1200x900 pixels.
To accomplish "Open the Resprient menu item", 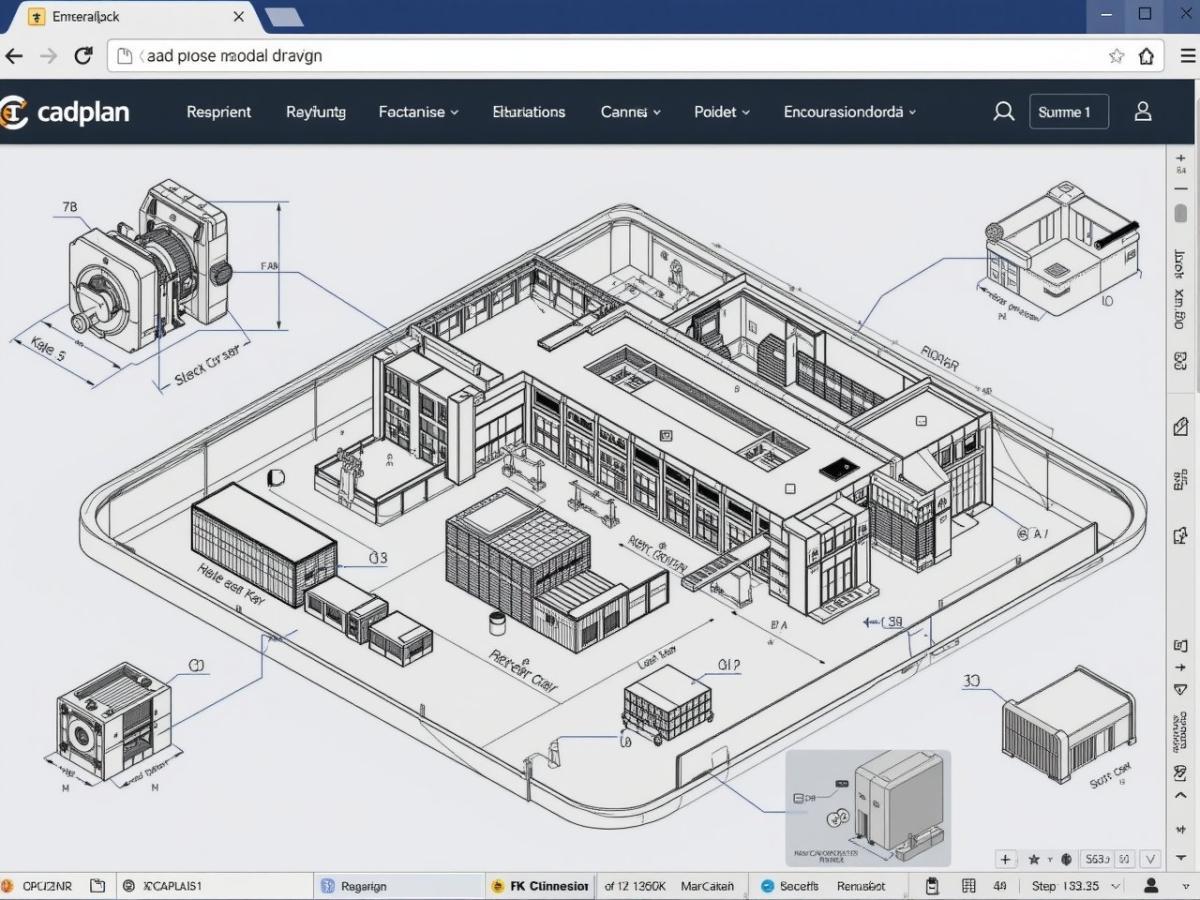I will tap(218, 112).
